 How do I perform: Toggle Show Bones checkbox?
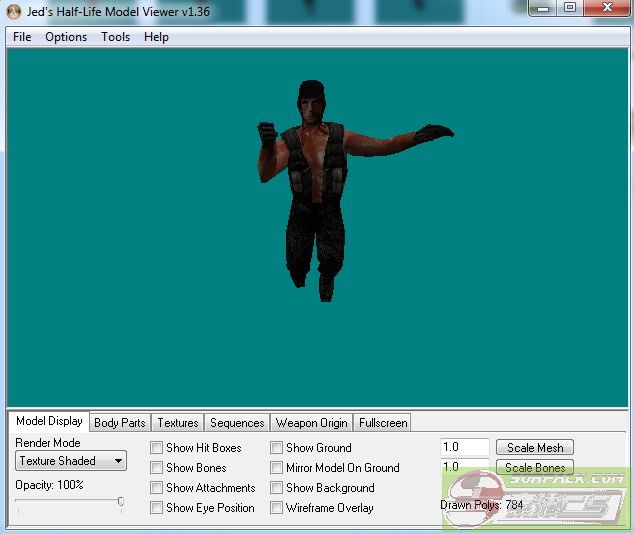pyautogui.click(x=157, y=468)
